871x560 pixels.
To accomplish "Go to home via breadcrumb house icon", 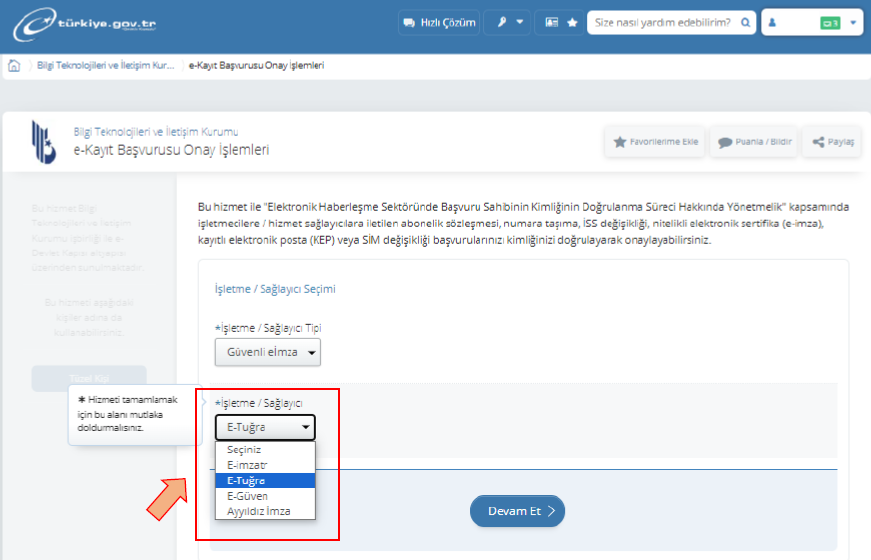I will (x=14, y=66).
